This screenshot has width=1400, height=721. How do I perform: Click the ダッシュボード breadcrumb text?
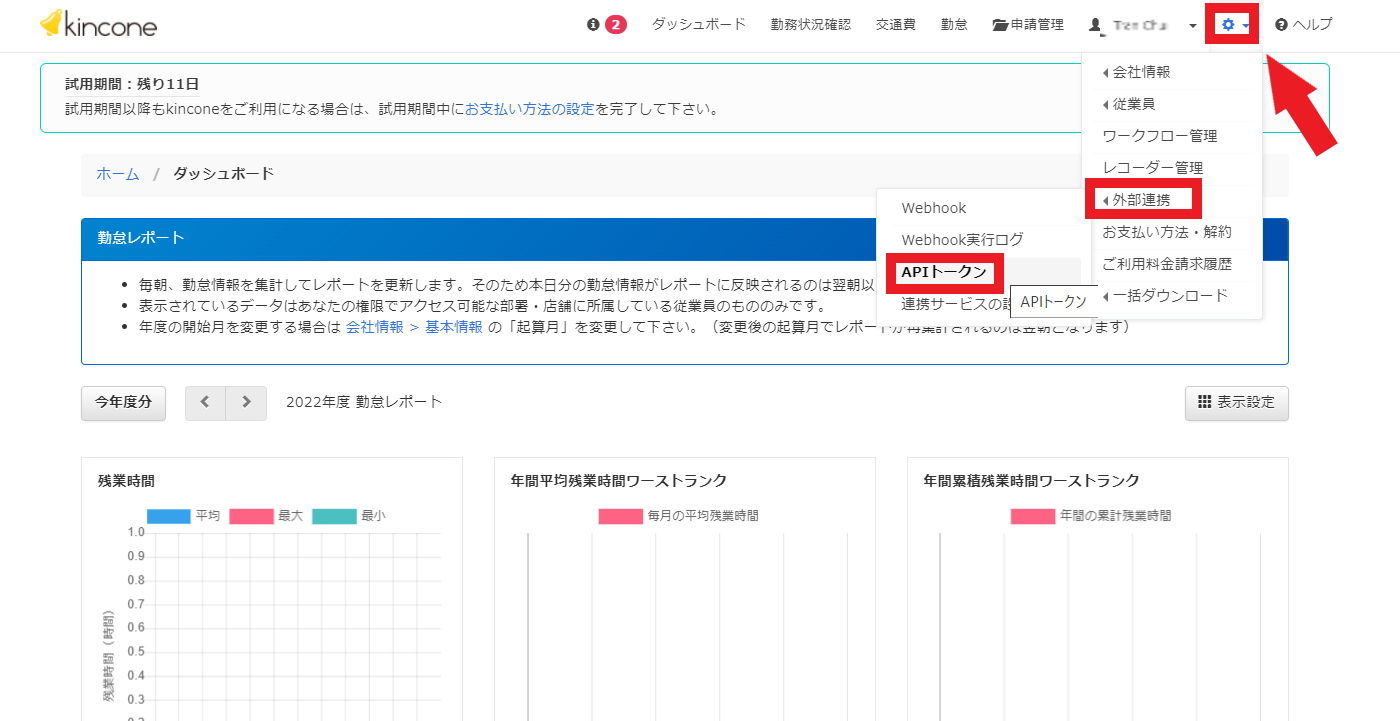click(224, 174)
